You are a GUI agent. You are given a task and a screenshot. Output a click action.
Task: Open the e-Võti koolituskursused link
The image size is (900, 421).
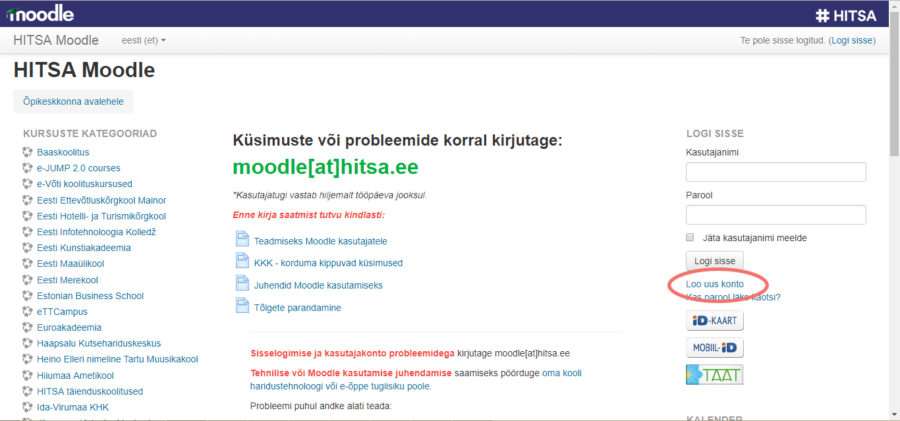point(84,184)
